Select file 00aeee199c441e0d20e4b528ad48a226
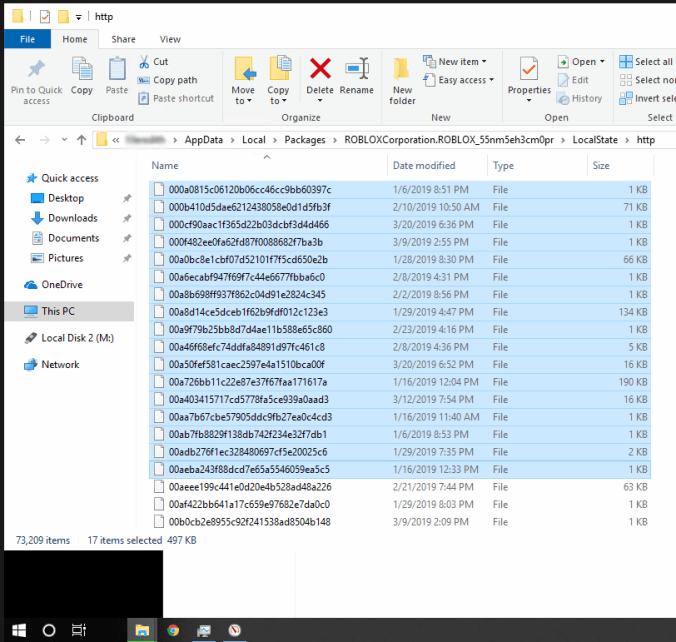 pyautogui.click(x=400, y=487)
